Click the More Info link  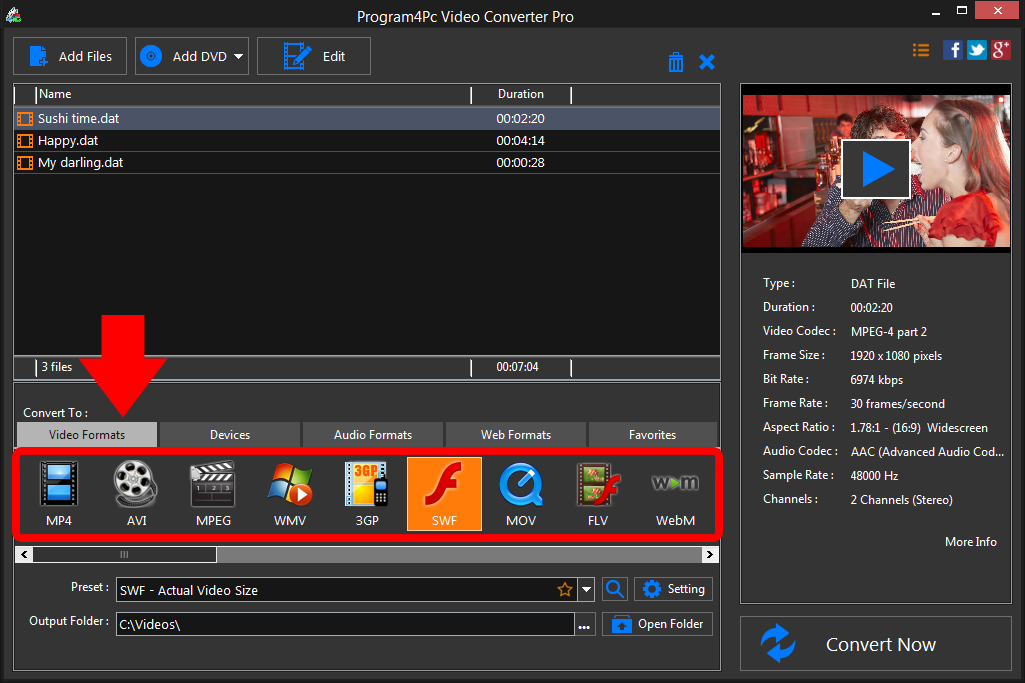pyautogui.click(x=970, y=542)
